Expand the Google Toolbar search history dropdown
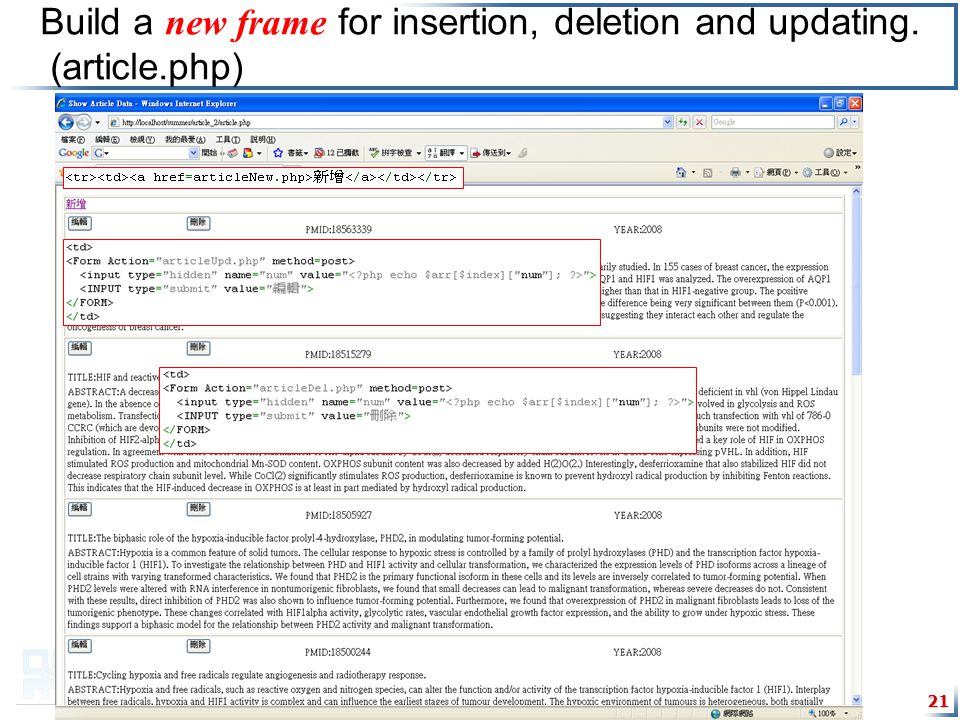Screen dimensions: 960x720 click(x=194, y=153)
